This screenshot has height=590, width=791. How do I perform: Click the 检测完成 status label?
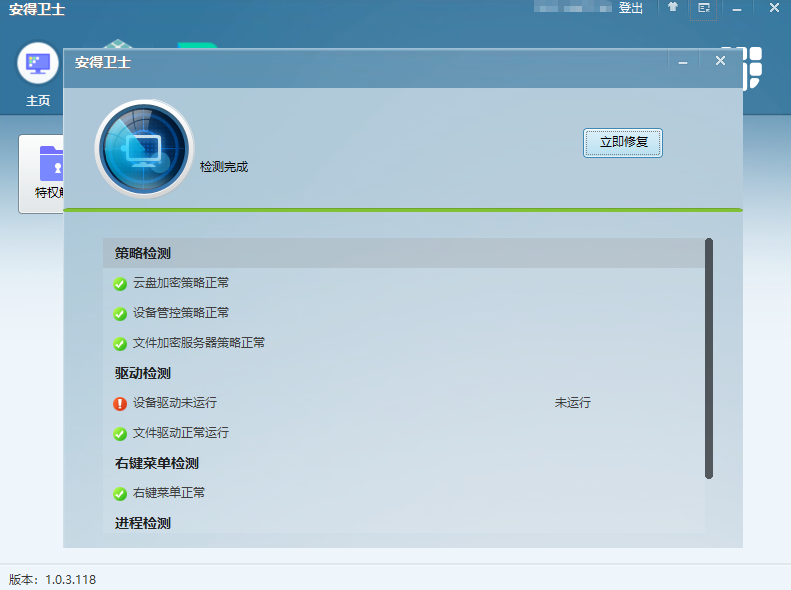tap(224, 167)
